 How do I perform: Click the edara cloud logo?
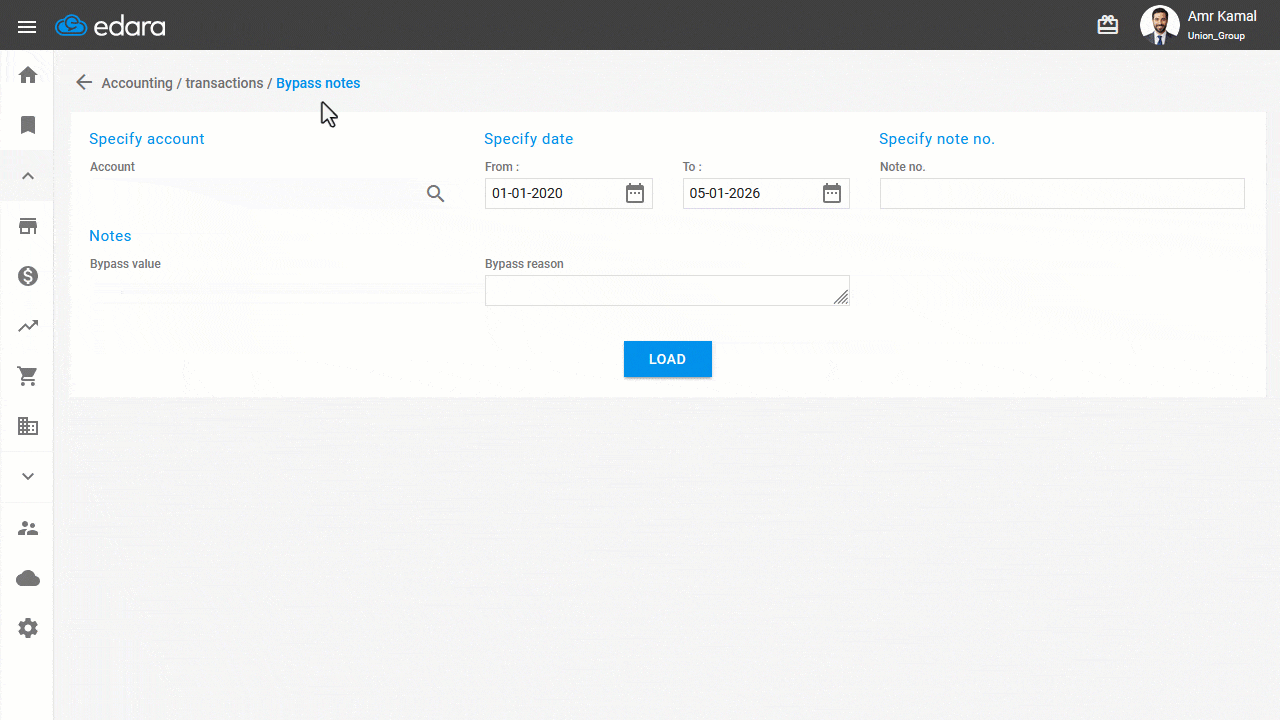point(110,26)
